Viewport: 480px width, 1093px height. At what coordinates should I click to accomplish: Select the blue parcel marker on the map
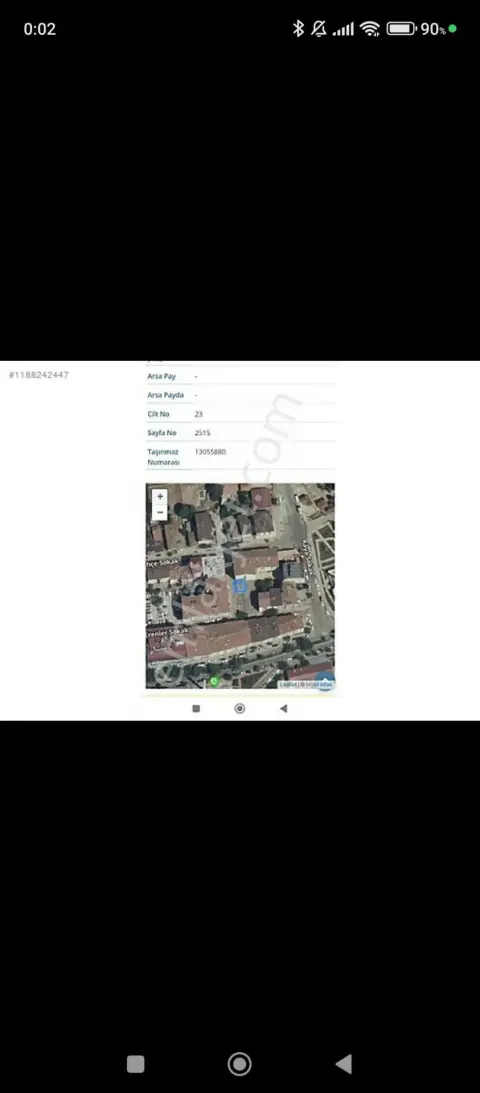pos(240,586)
